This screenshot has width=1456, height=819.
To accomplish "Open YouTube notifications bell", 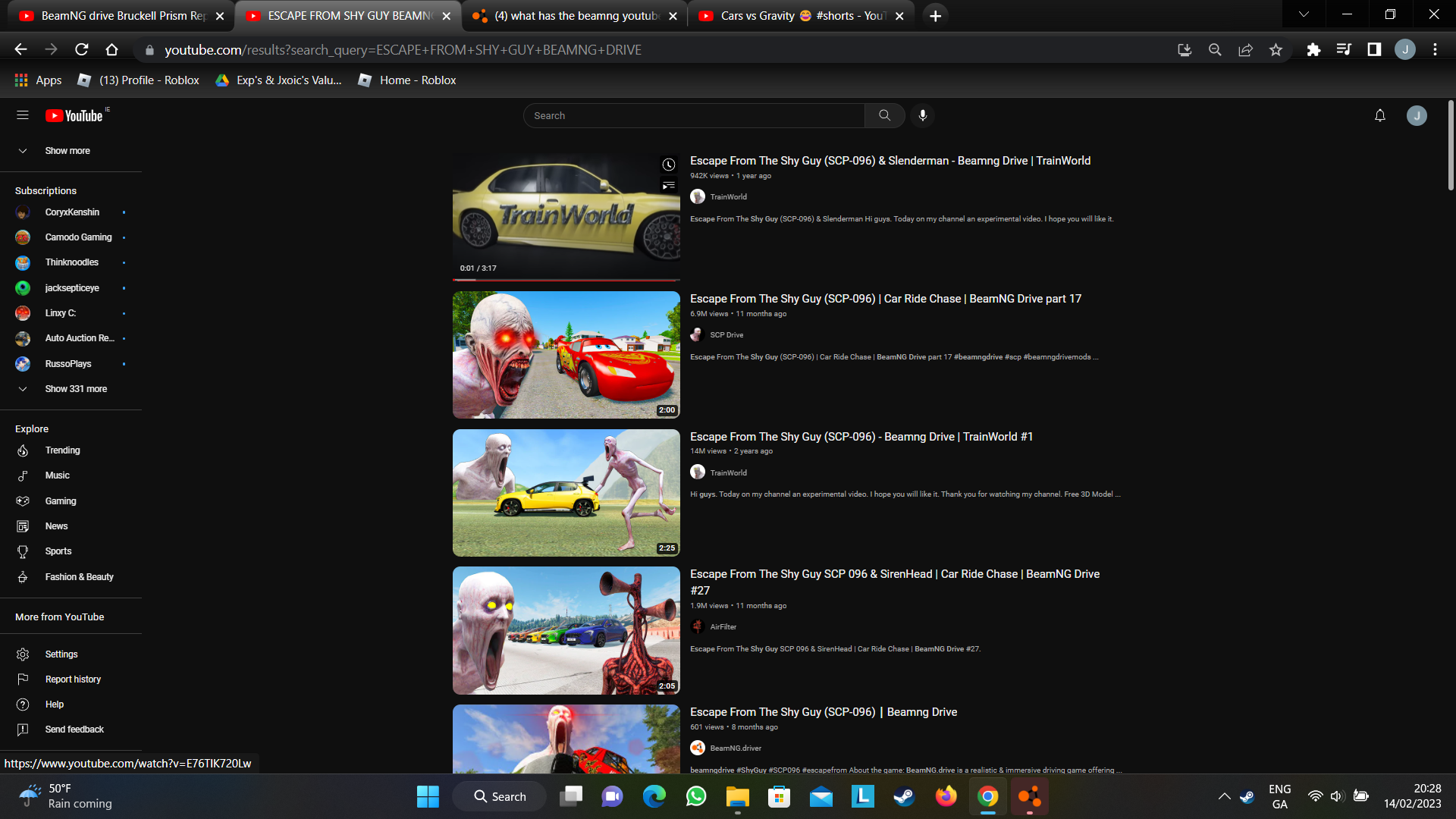I will point(1380,115).
